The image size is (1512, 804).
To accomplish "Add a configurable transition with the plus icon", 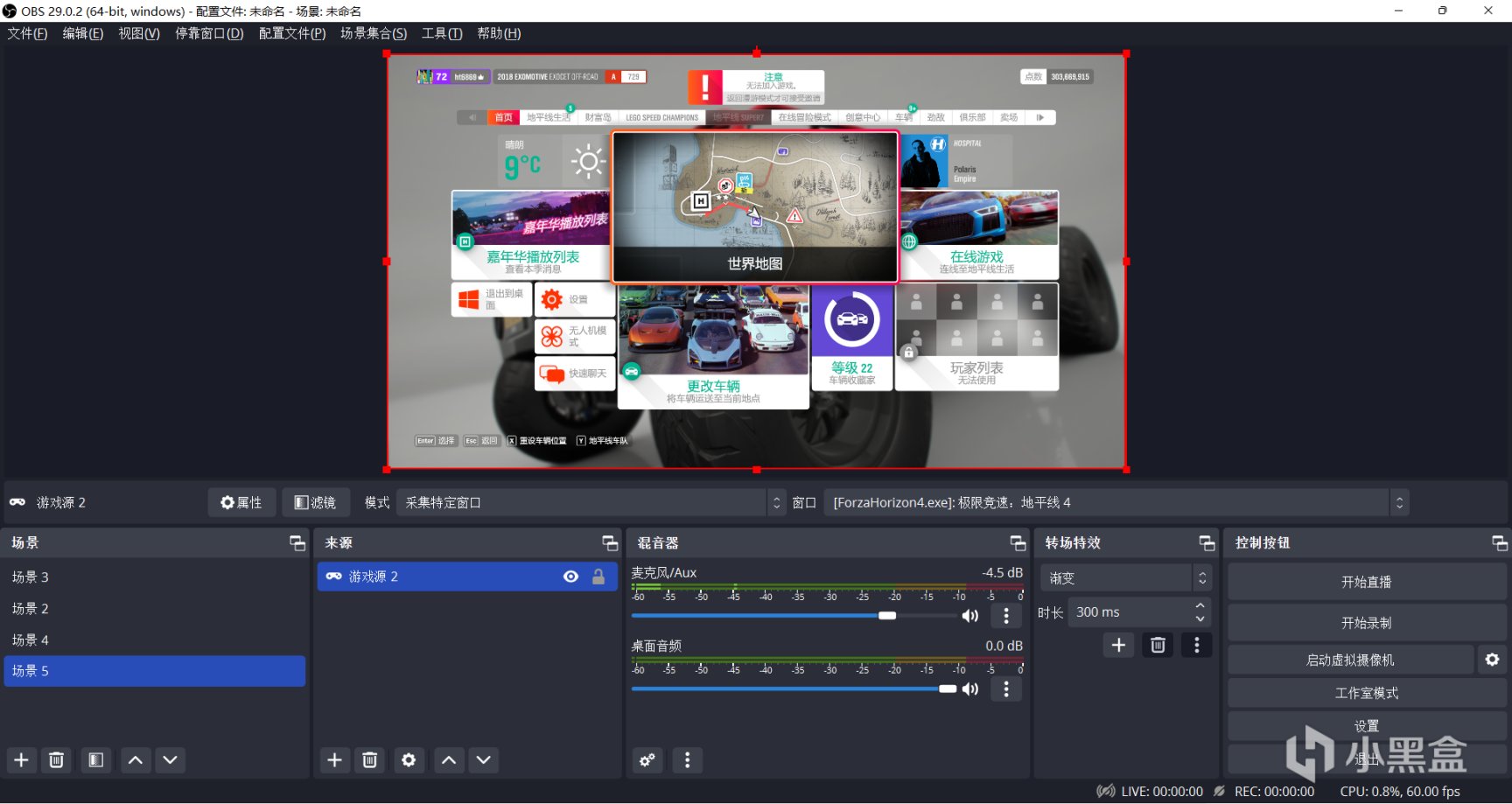I will 1118,646.
